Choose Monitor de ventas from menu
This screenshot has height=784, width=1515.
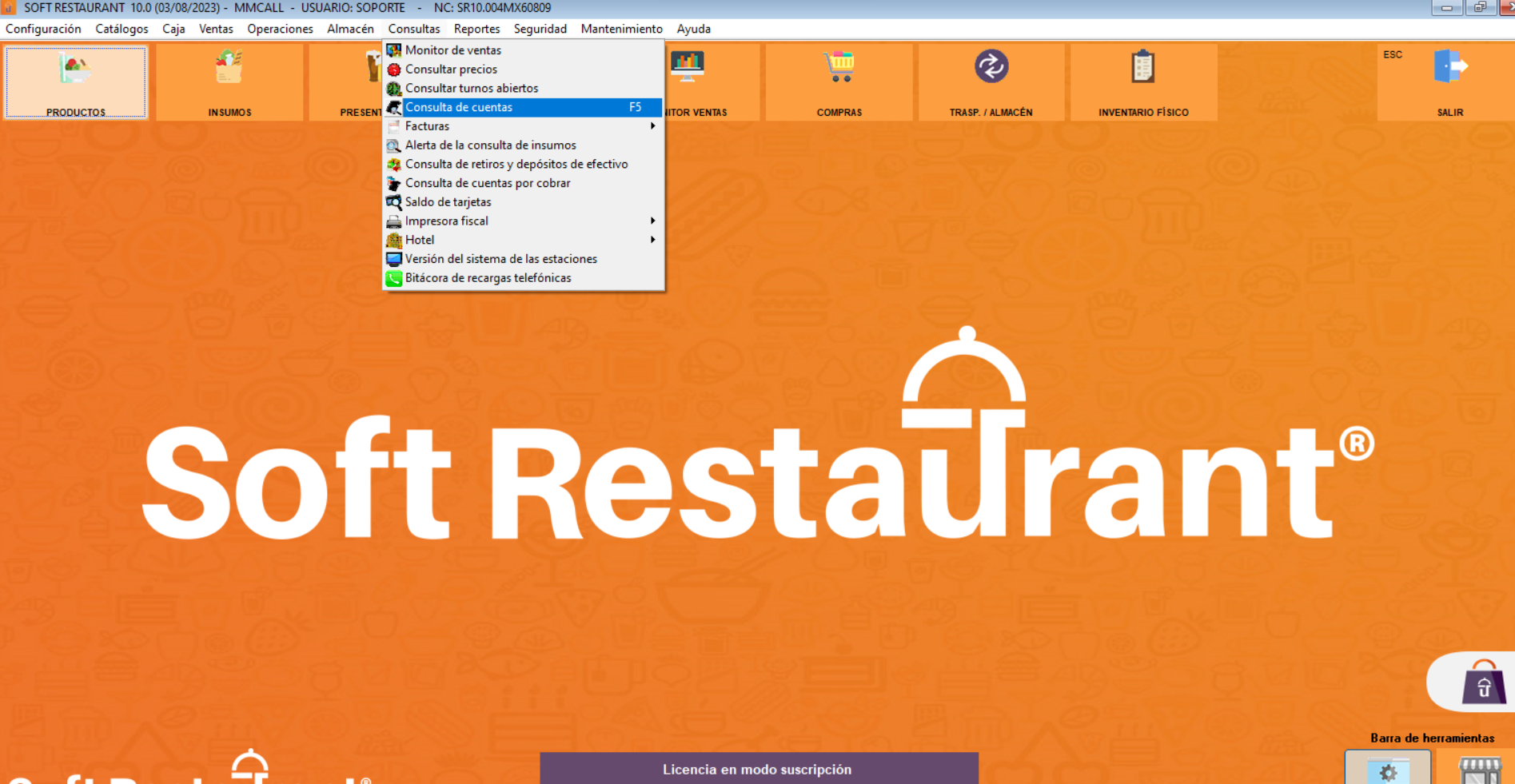pos(453,50)
